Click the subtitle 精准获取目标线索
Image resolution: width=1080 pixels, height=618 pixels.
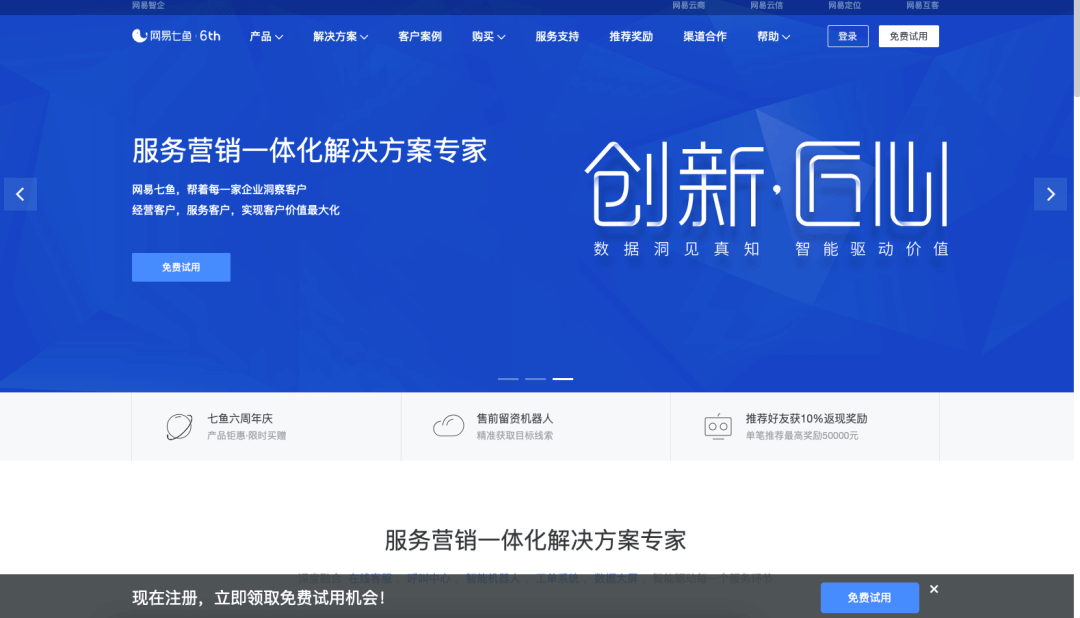click(x=515, y=435)
